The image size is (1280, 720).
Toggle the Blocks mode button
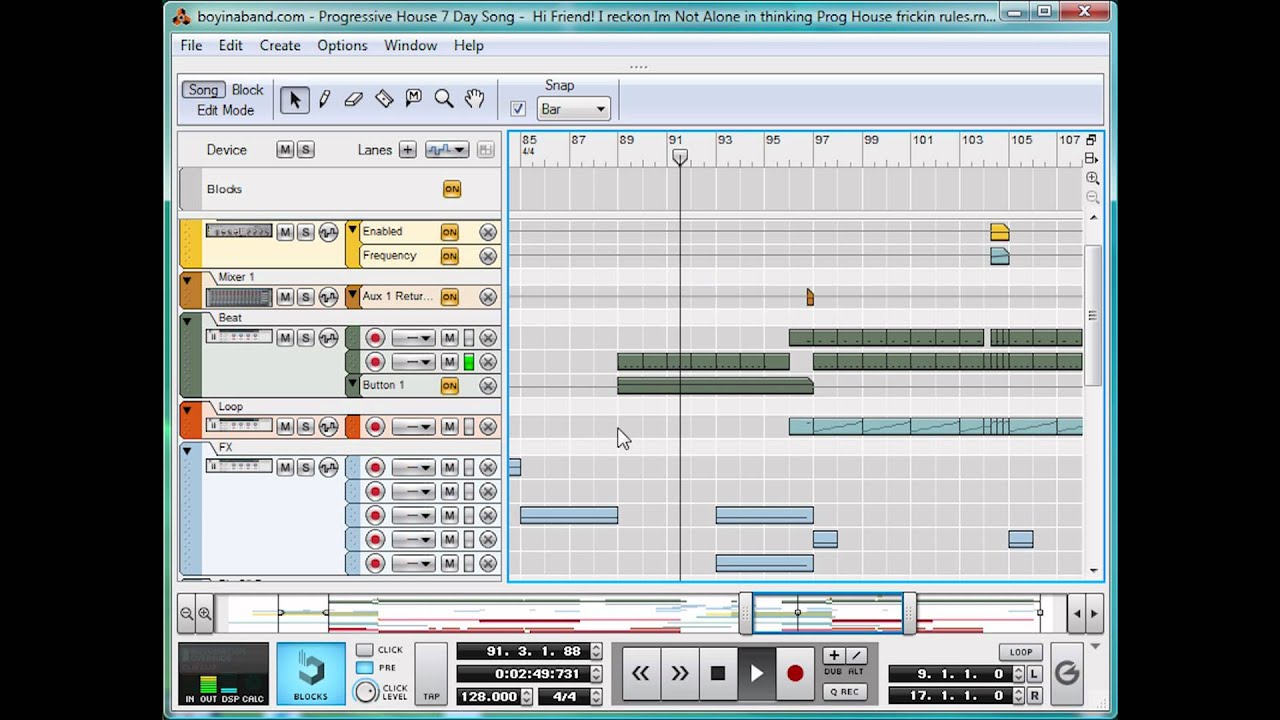coord(310,673)
